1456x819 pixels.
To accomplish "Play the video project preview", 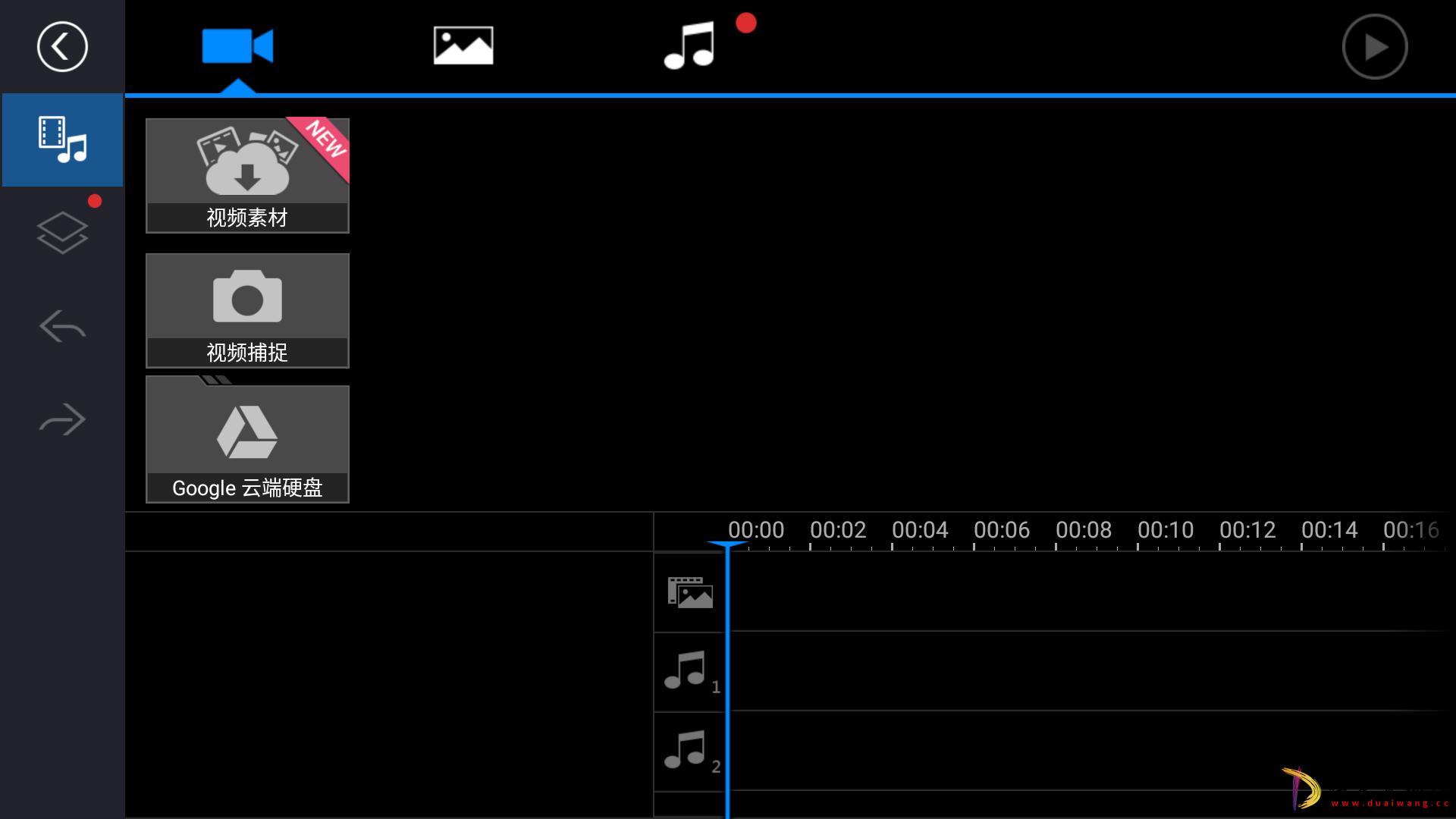I will 1375,46.
